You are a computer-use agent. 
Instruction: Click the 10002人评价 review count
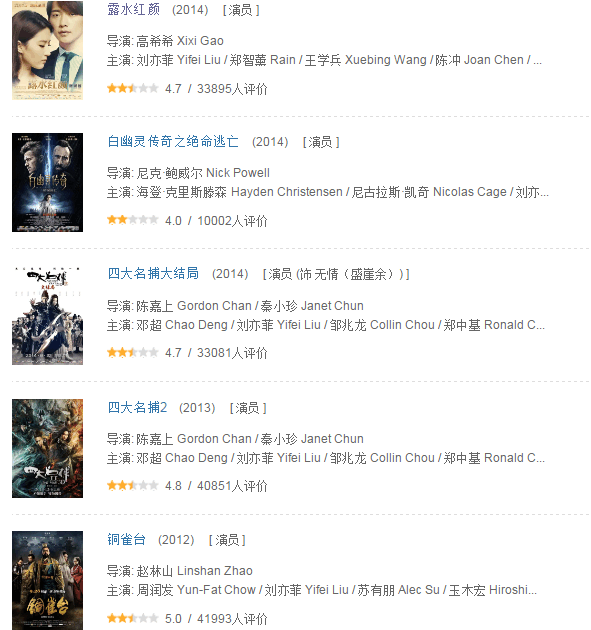pos(232,221)
